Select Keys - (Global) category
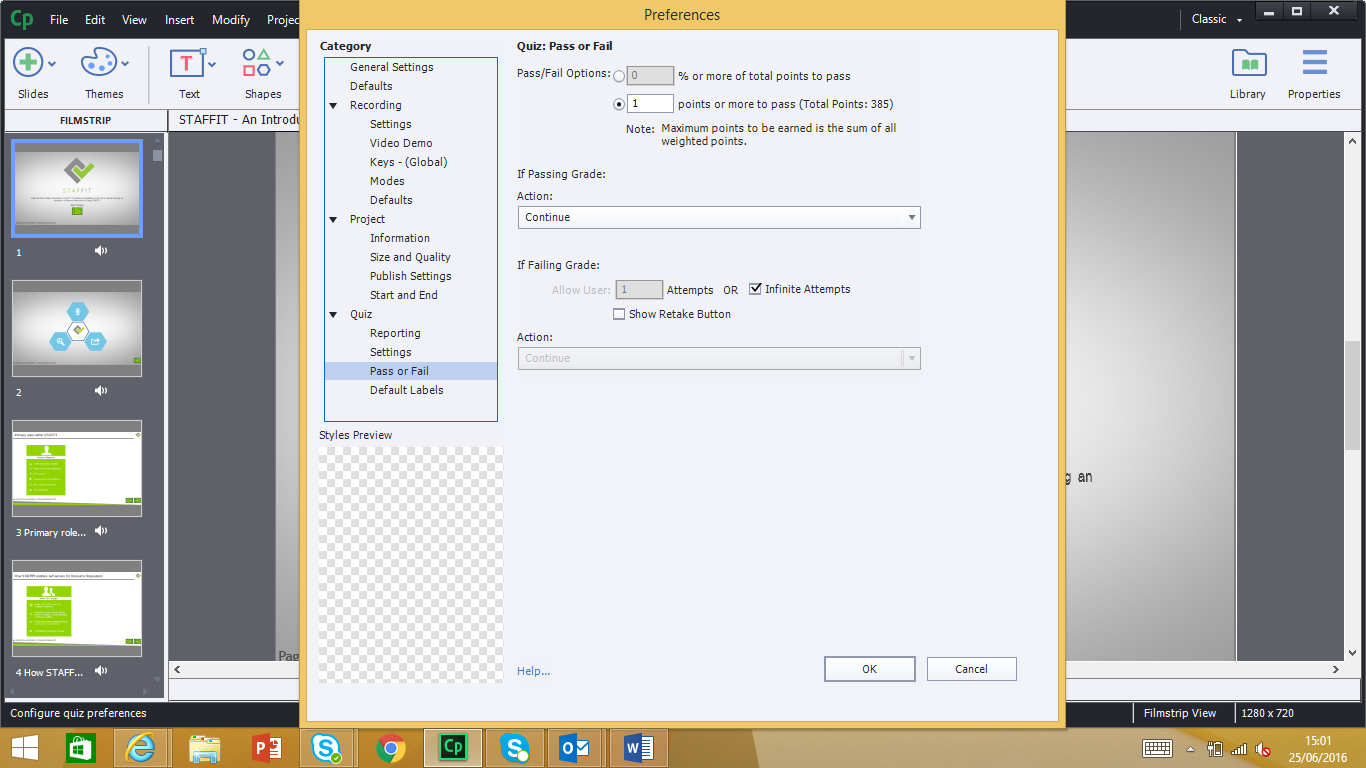The height and width of the screenshot is (768, 1366). (x=409, y=162)
